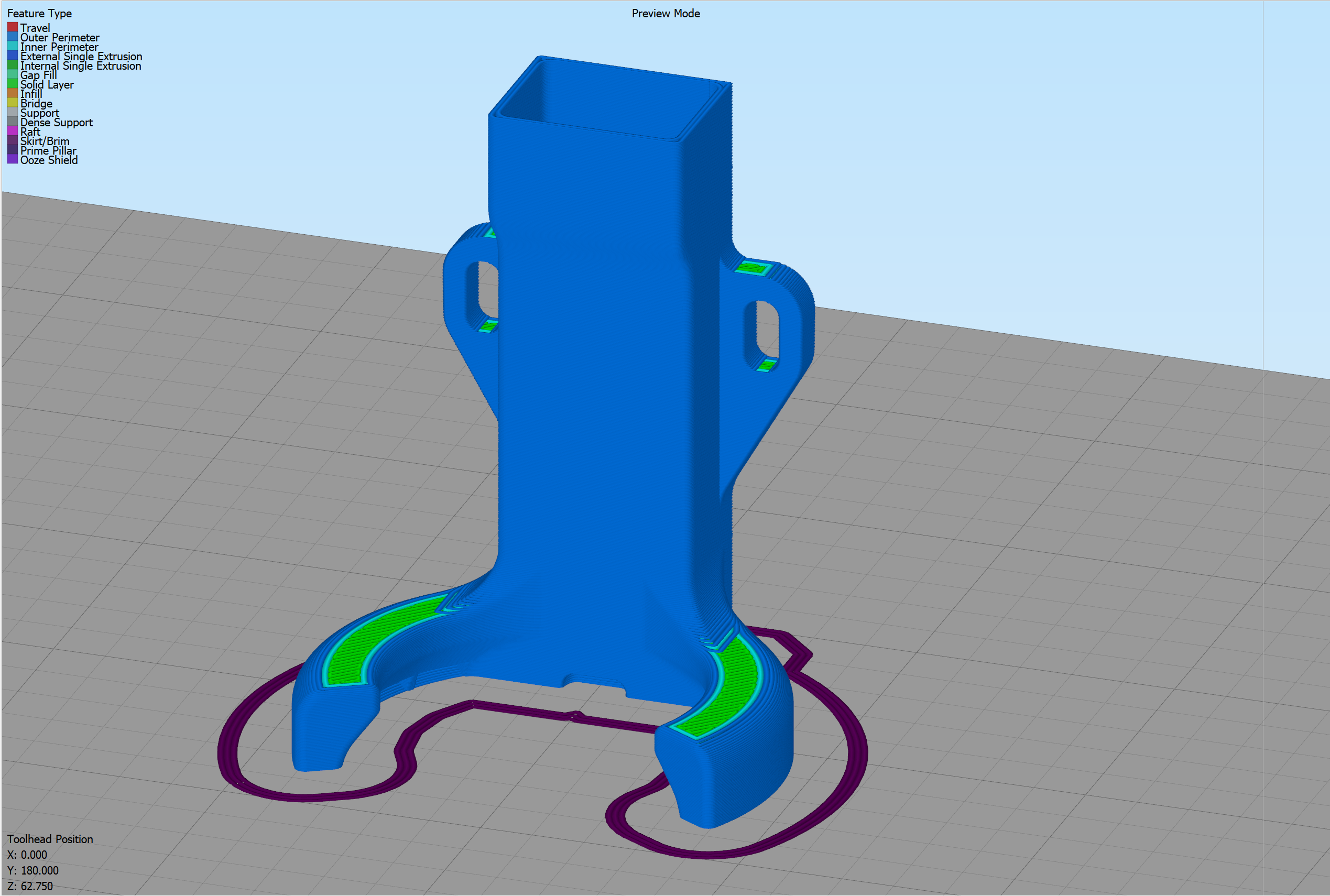This screenshot has width=1330, height=896.
Task: Click the 'Support' legend label
Action: (x=39, y=113)
